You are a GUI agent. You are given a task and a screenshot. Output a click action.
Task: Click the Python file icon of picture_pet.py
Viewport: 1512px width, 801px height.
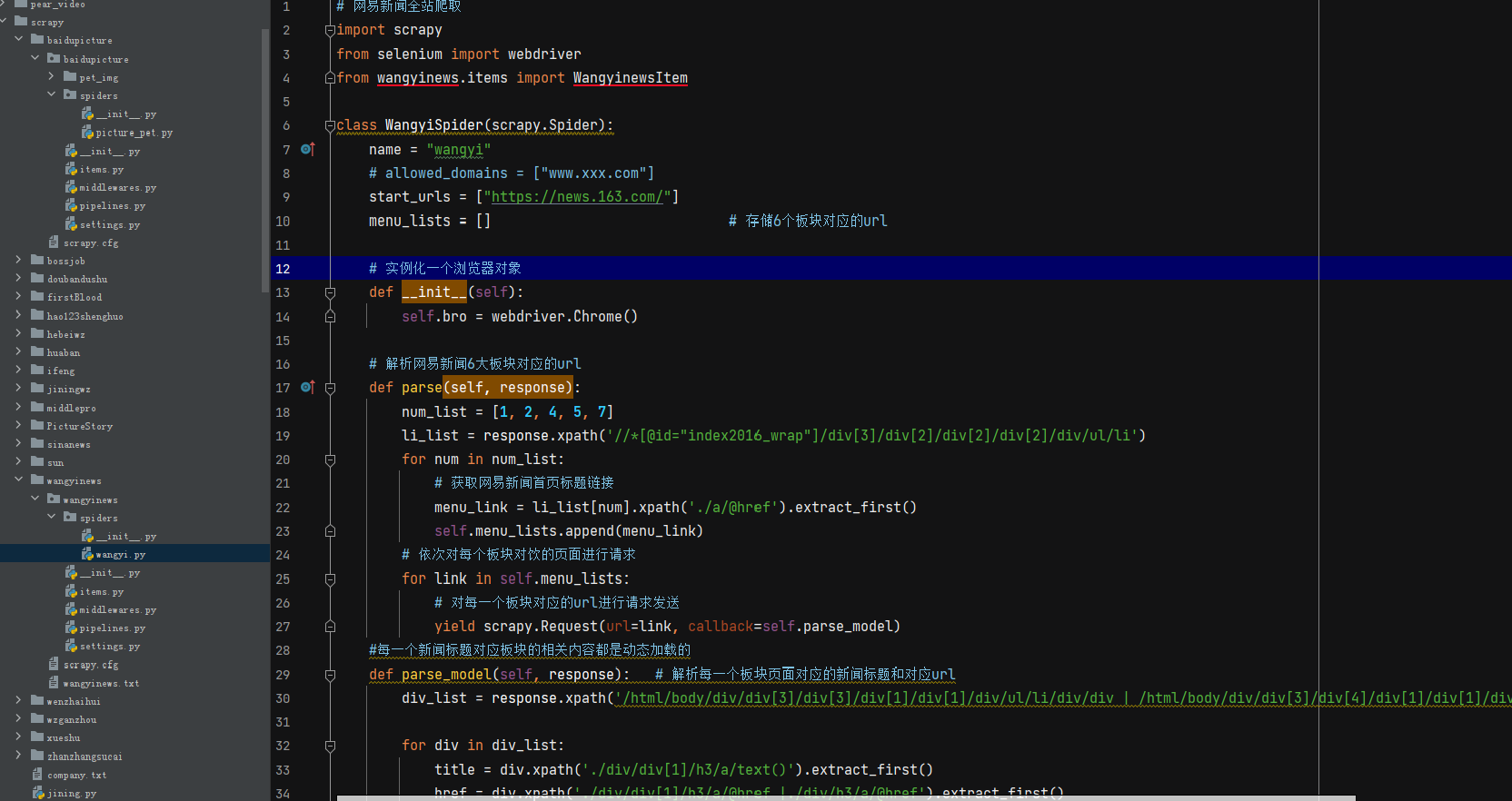pyautogui.click(x=87, y=133)
